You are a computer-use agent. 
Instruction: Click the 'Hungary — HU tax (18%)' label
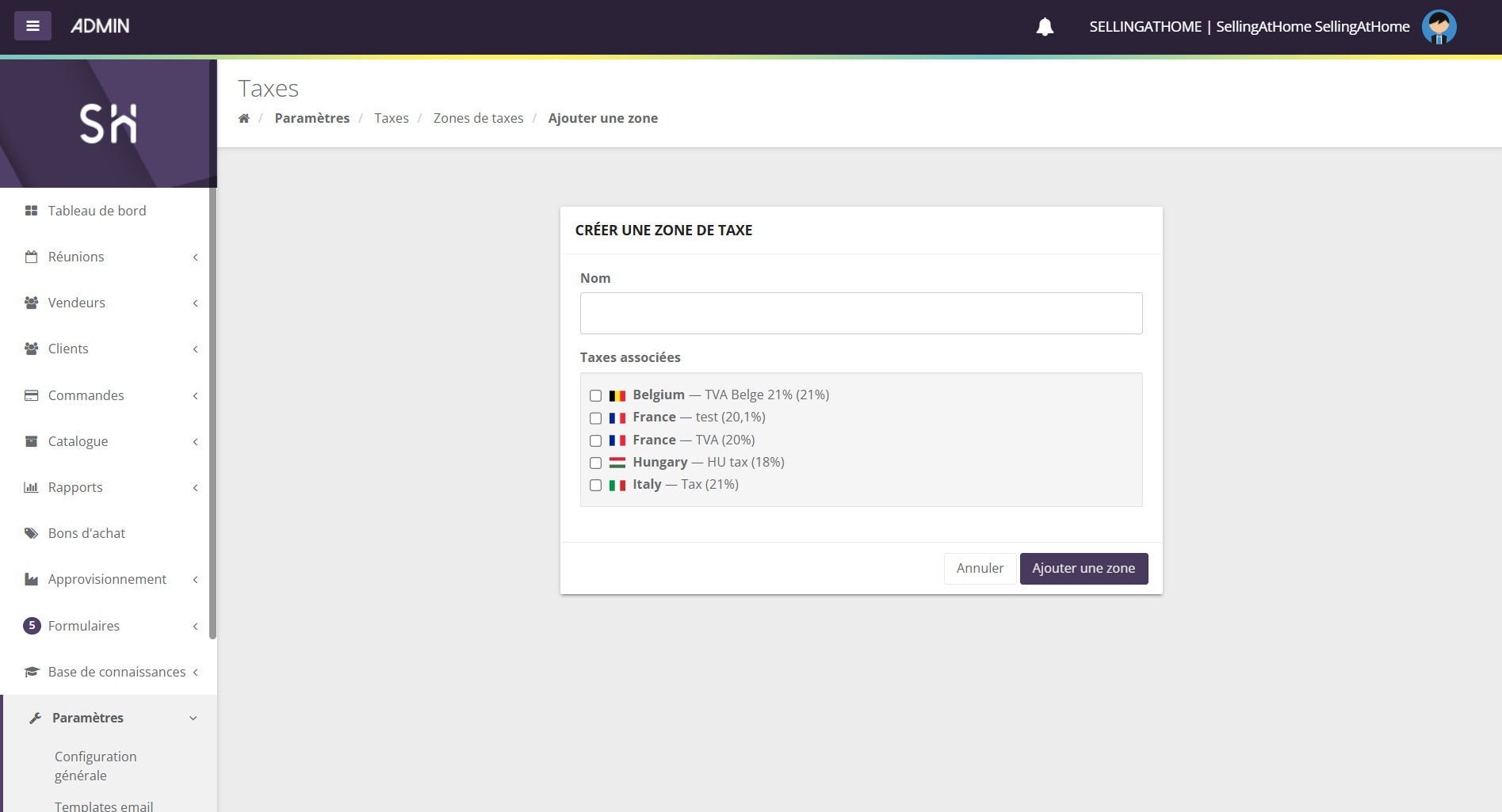tap(709, 463)
